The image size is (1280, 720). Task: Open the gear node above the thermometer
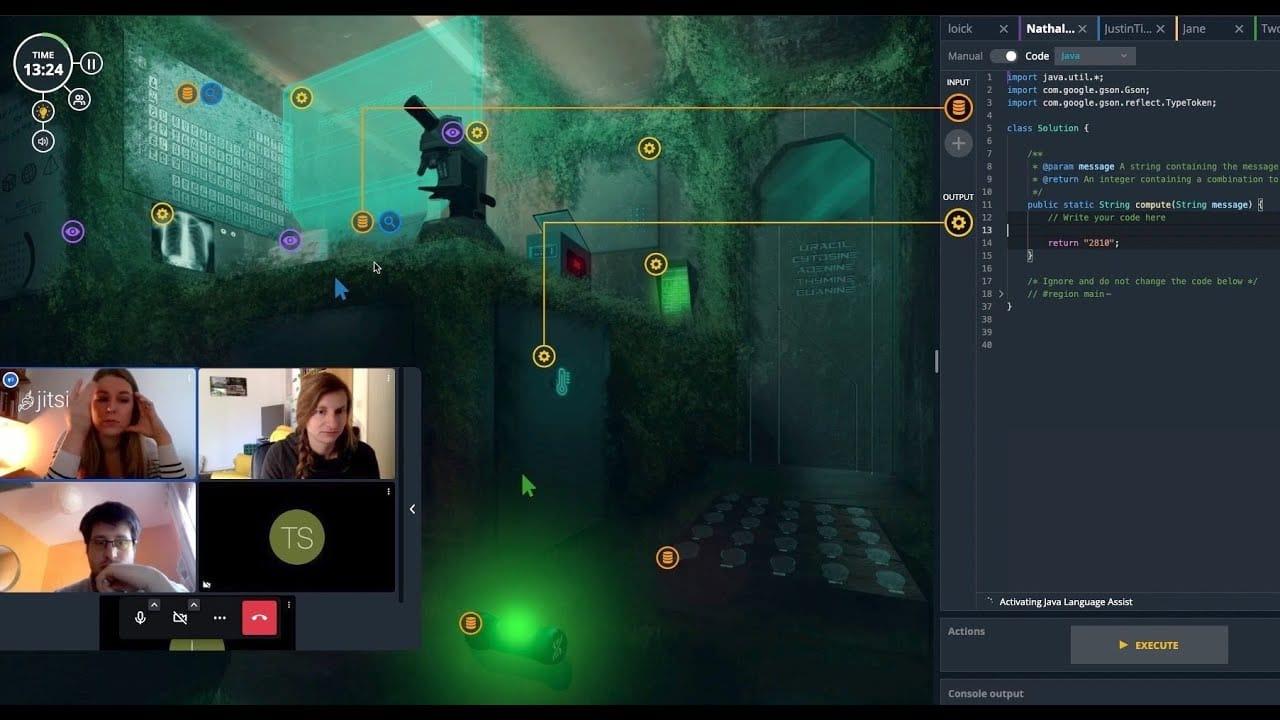[x=544, y=356]
